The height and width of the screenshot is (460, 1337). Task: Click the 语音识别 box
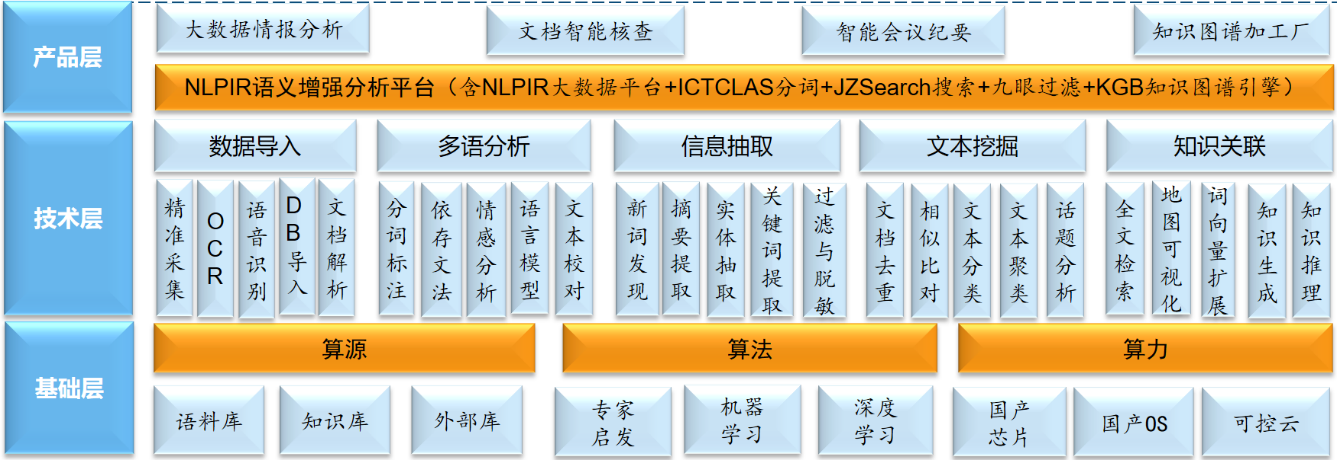click(257, 249)
